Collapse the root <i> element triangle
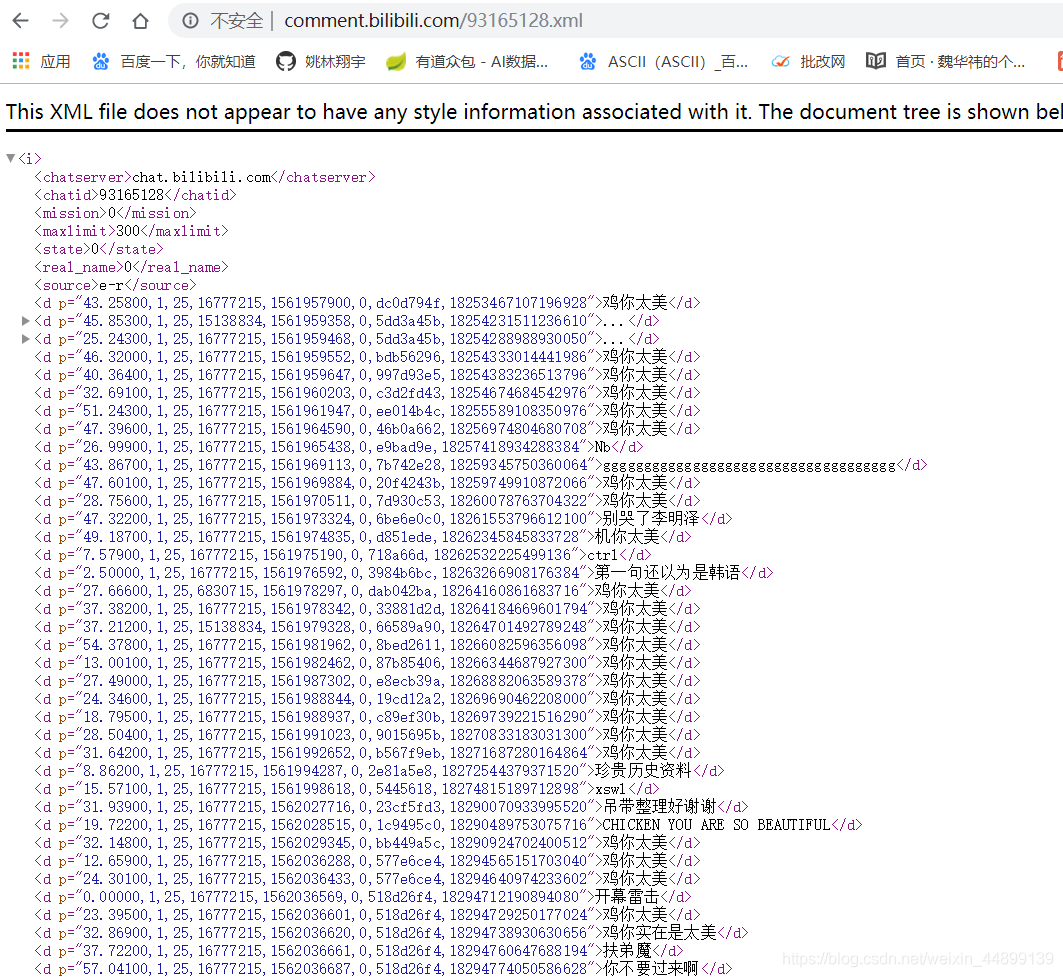Screen dimensions: 1063x977 [x=10, y=158]
